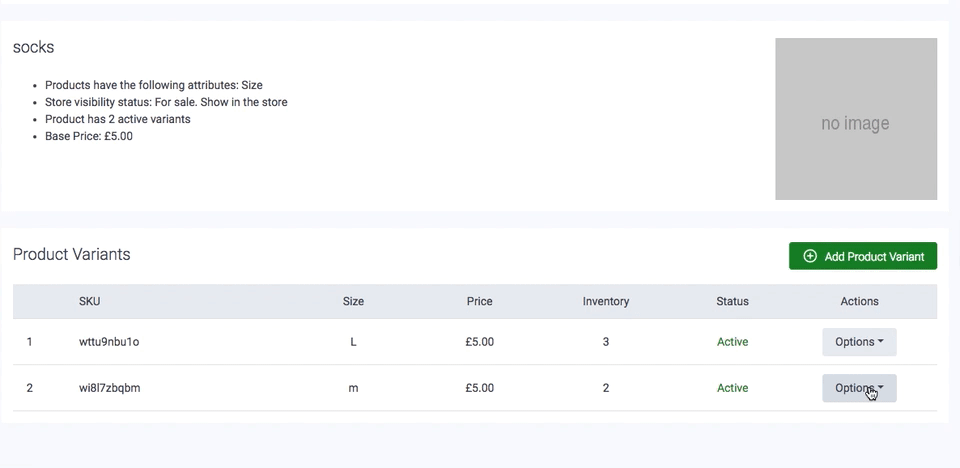960x468 pixels.
Task: Click the Inventory column header
Action: coord(606,301)
